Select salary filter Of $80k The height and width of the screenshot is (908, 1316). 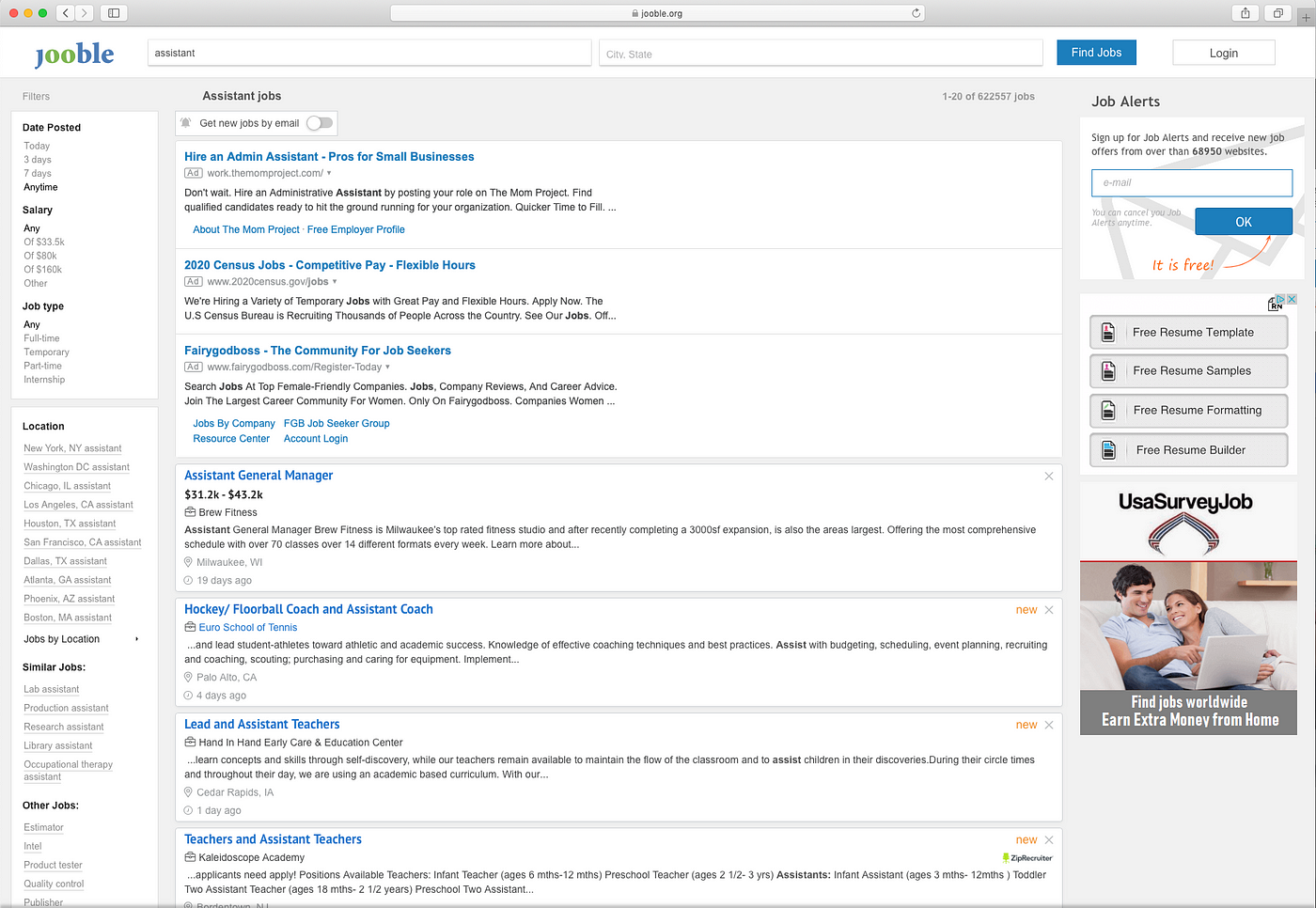point(40,256)
